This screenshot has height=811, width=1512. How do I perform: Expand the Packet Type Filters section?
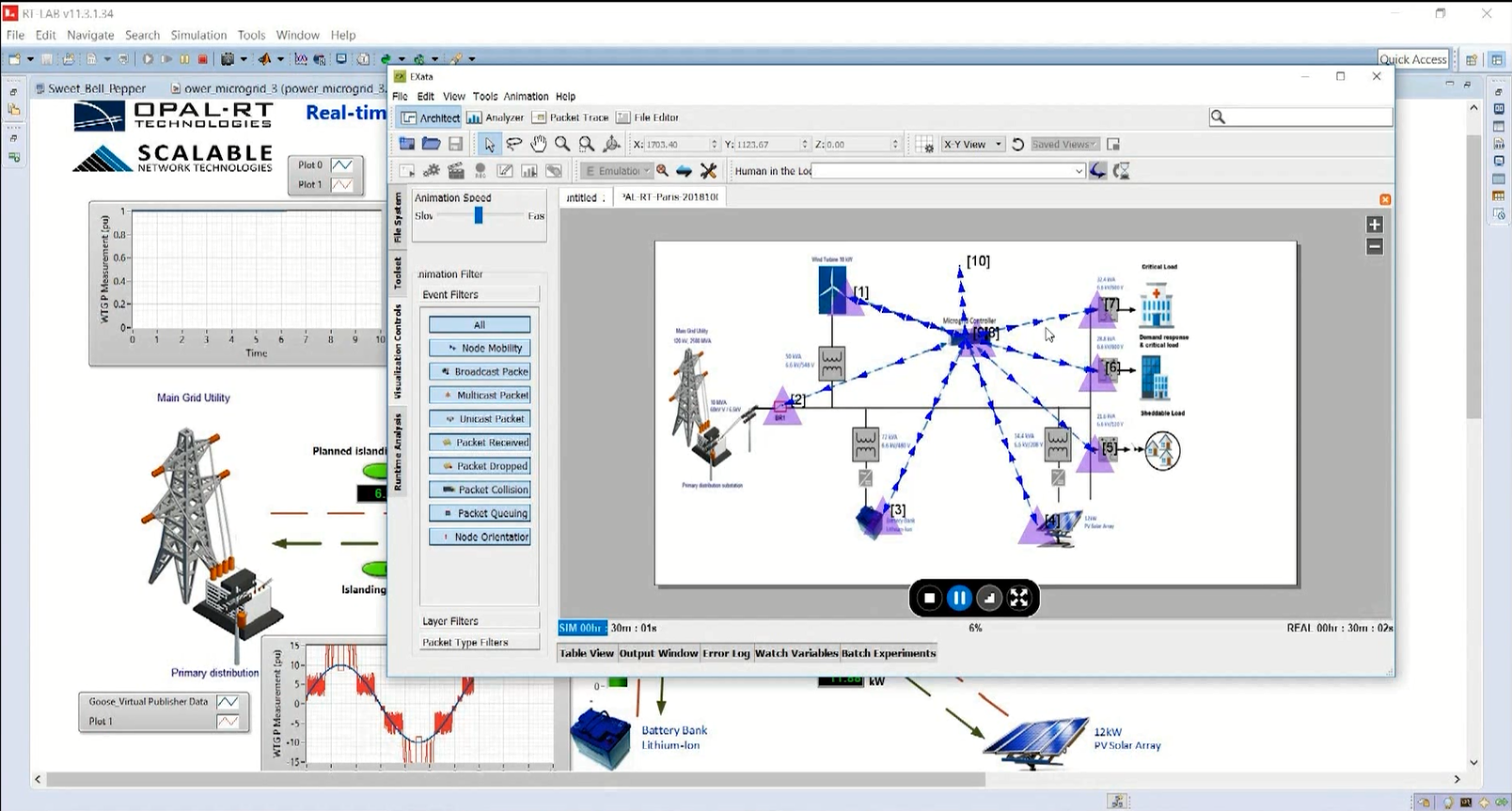point(480,643)
